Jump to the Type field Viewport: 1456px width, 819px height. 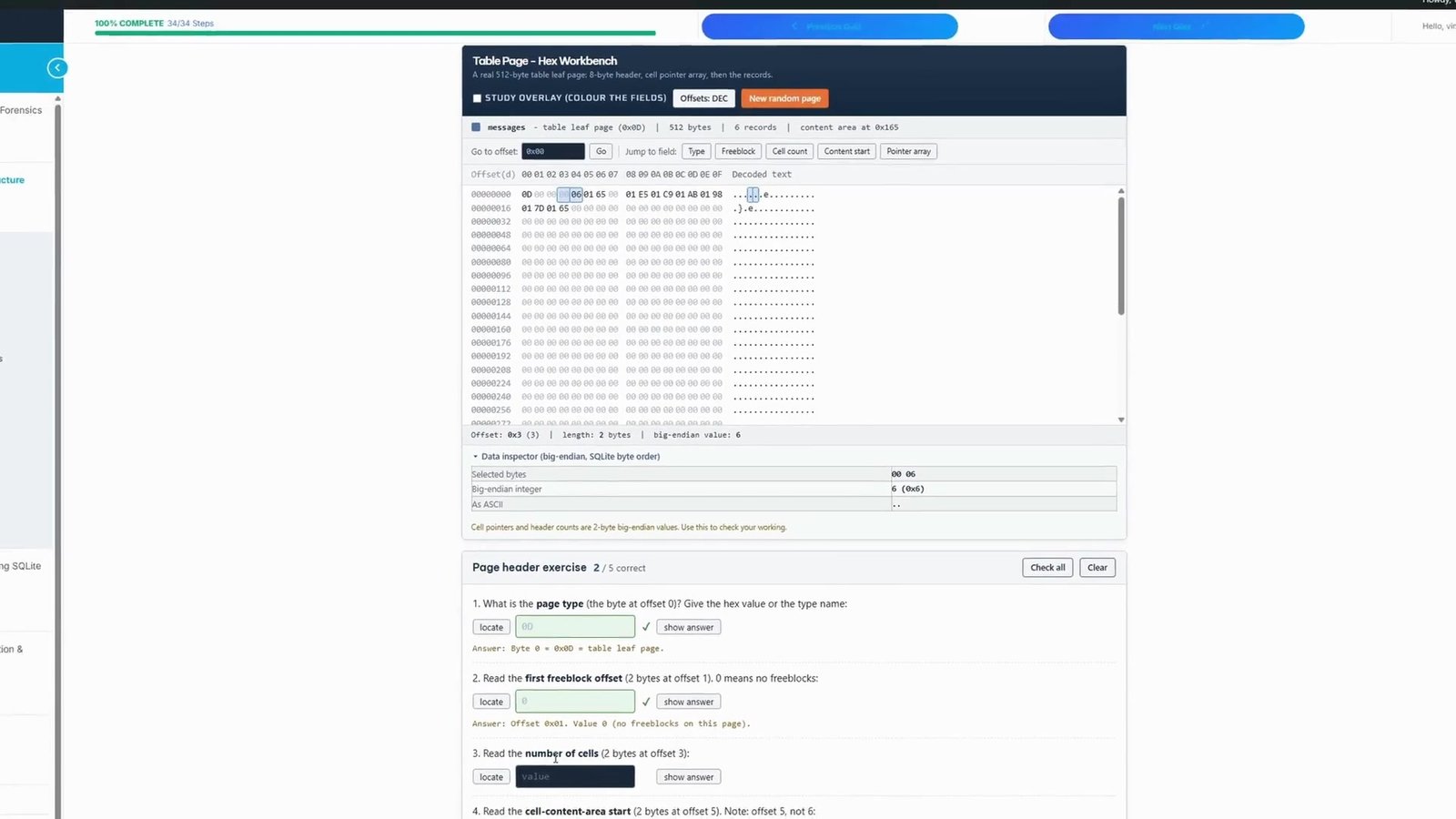click(696, 151)
